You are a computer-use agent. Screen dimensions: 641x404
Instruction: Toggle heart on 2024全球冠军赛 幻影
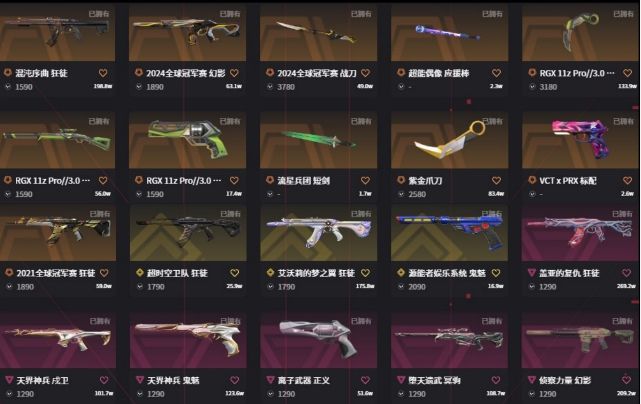coord(234,73)
